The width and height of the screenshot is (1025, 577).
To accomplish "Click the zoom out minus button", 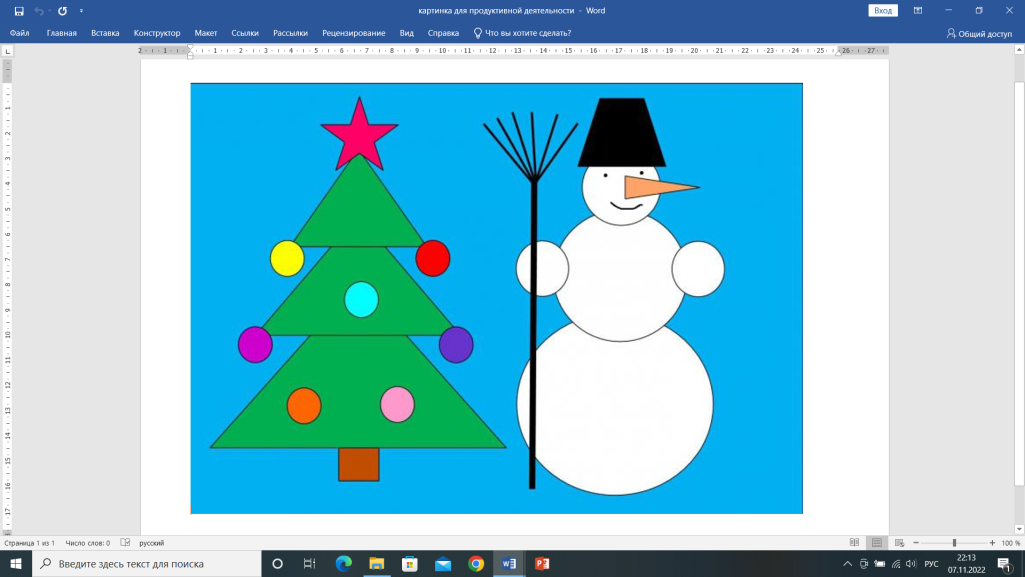I will tap(917, 543).
